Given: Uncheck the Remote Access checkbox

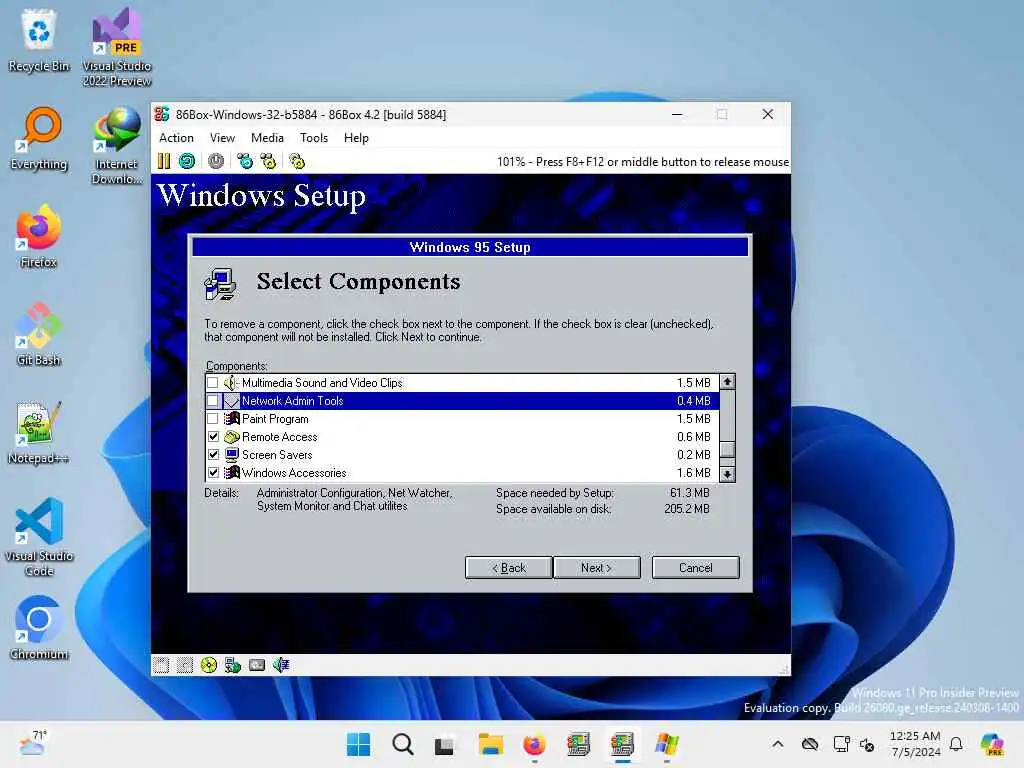Looking at the screenshot, I should coord(213,436).
